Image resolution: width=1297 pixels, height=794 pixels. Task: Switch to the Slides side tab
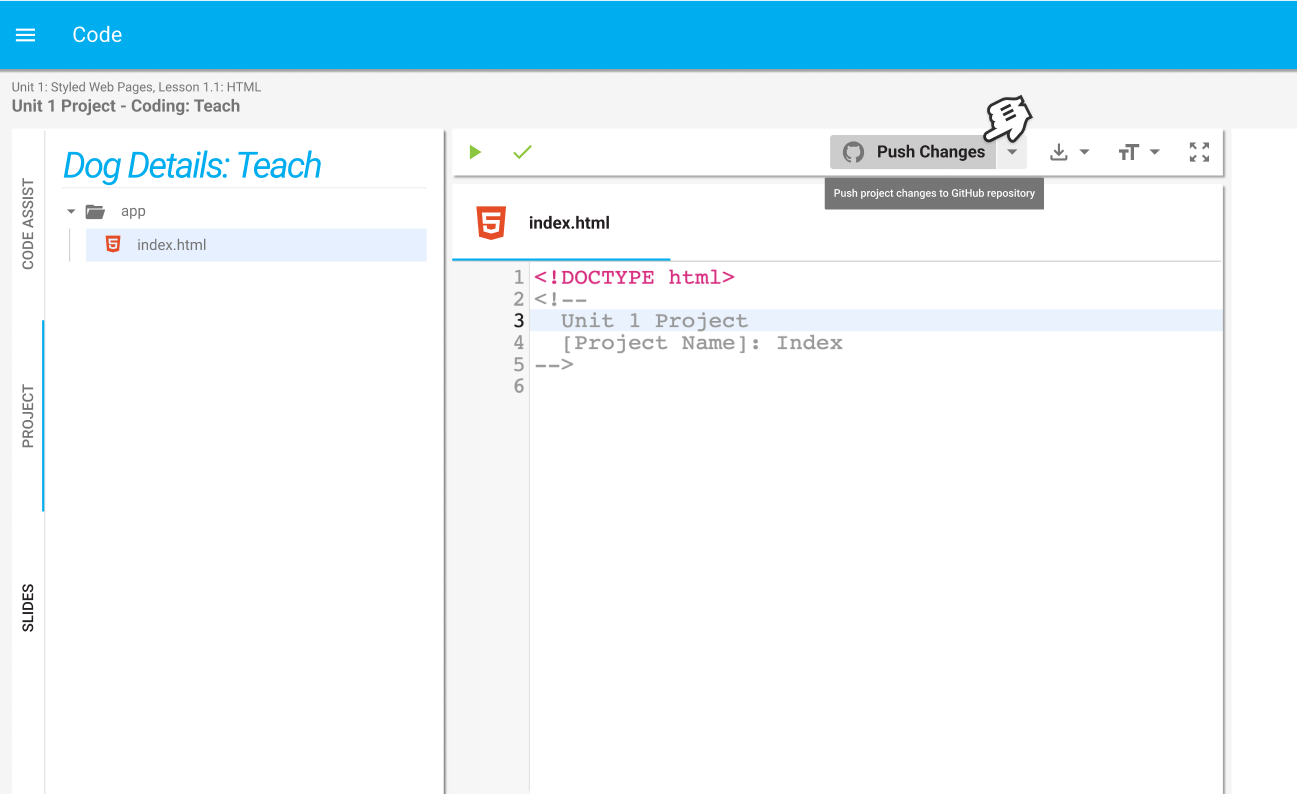pyautogui.click(x=28, y=608)
